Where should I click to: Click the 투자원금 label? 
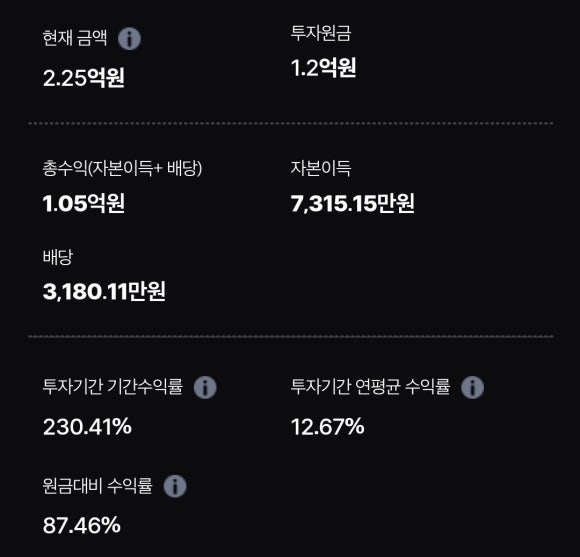tap(321, 33)
